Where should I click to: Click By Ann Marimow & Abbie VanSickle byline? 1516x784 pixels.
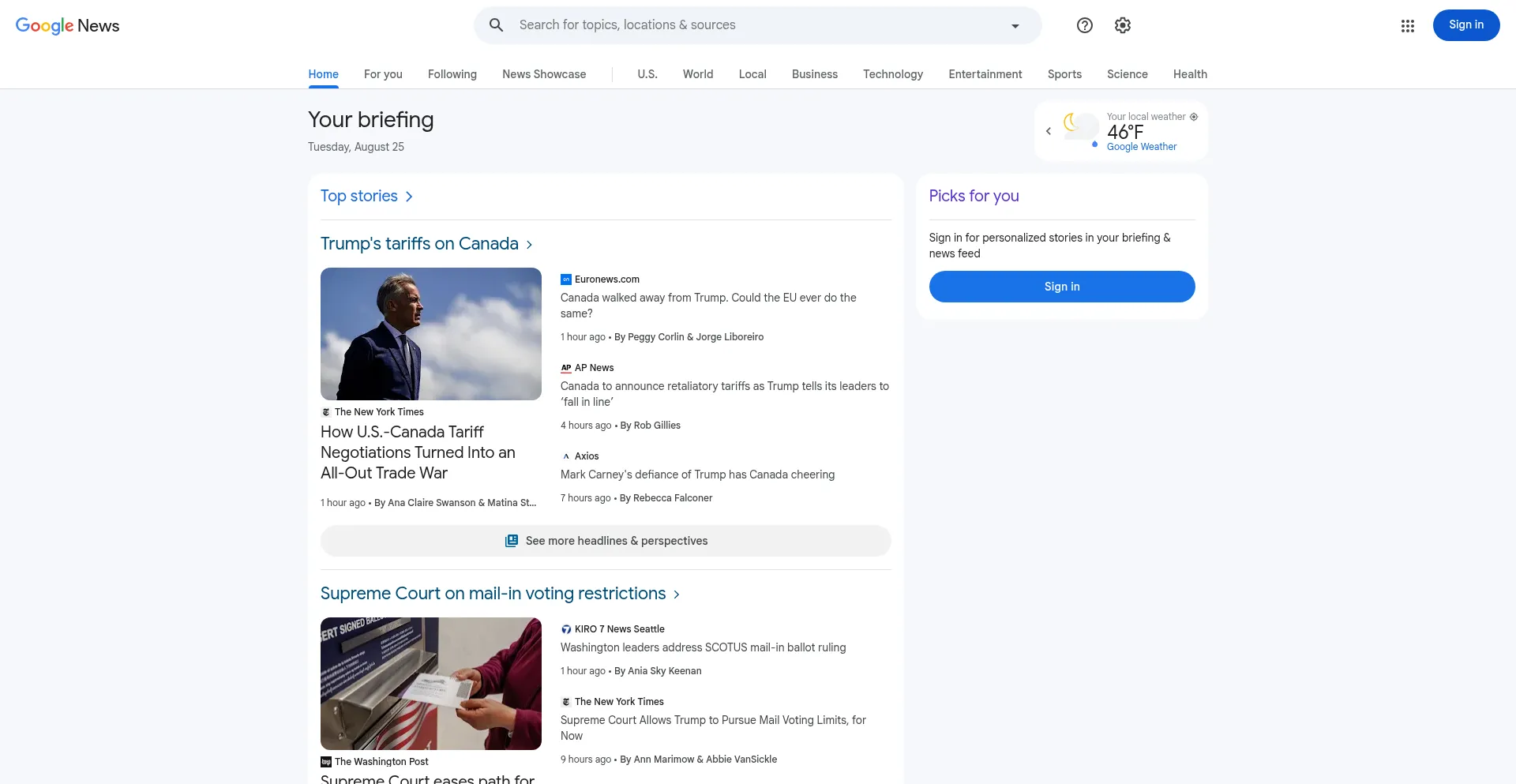coord(699,760)
